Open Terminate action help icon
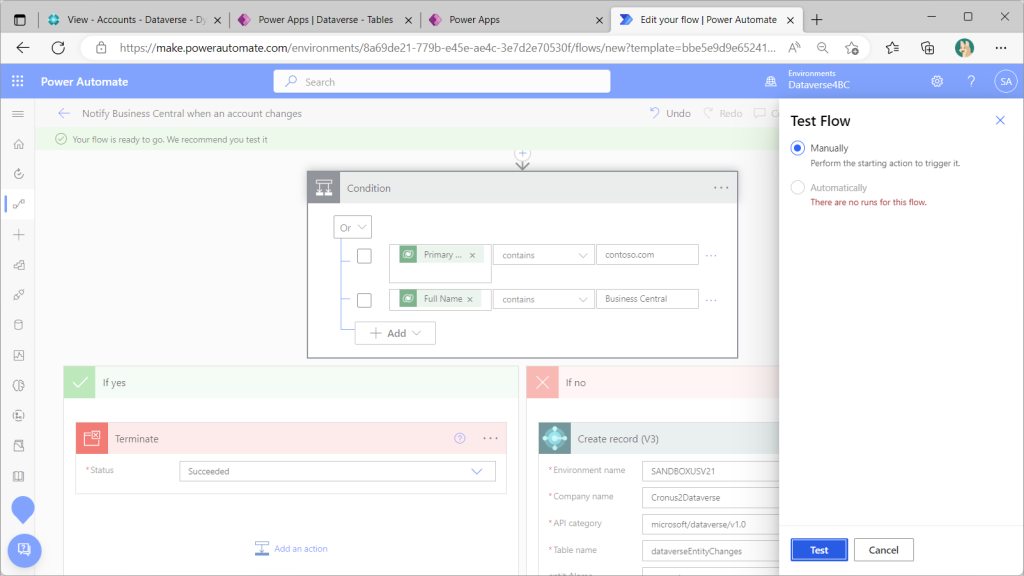The width and height of the screenshot is (1024, 576). pos(460,438)
